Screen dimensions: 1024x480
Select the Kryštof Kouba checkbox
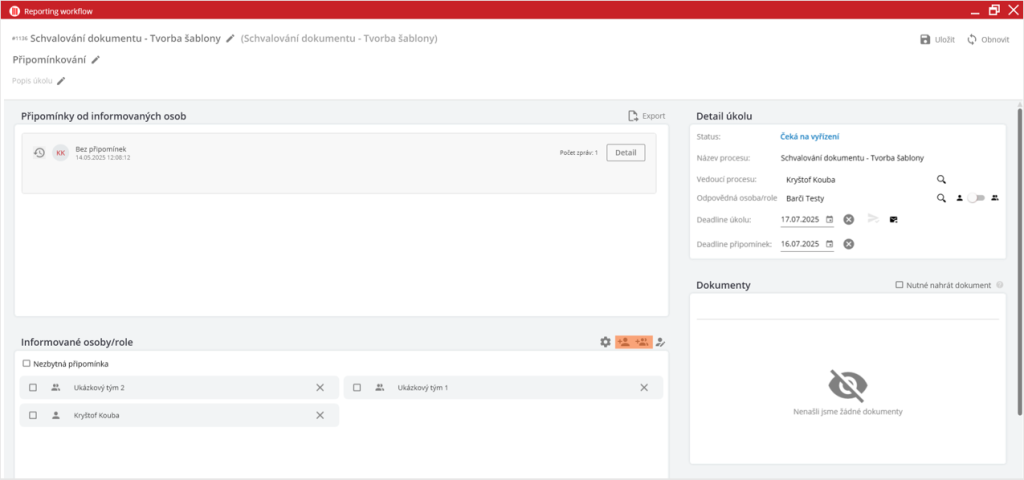coord(33,415)
